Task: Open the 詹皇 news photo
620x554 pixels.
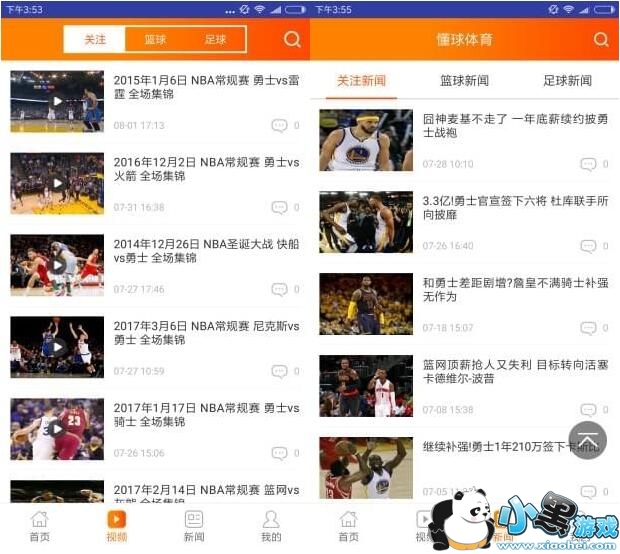Action: tap(366, 304)
